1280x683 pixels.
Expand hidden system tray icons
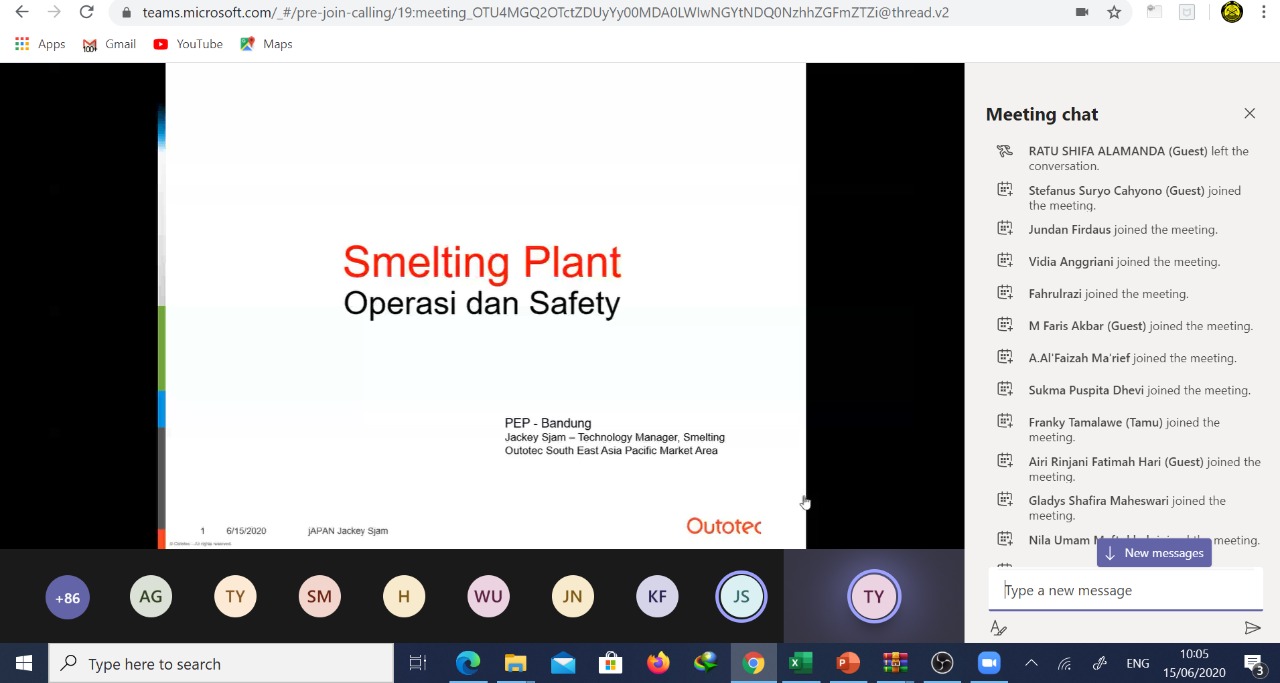click(x=1031, y=663)
